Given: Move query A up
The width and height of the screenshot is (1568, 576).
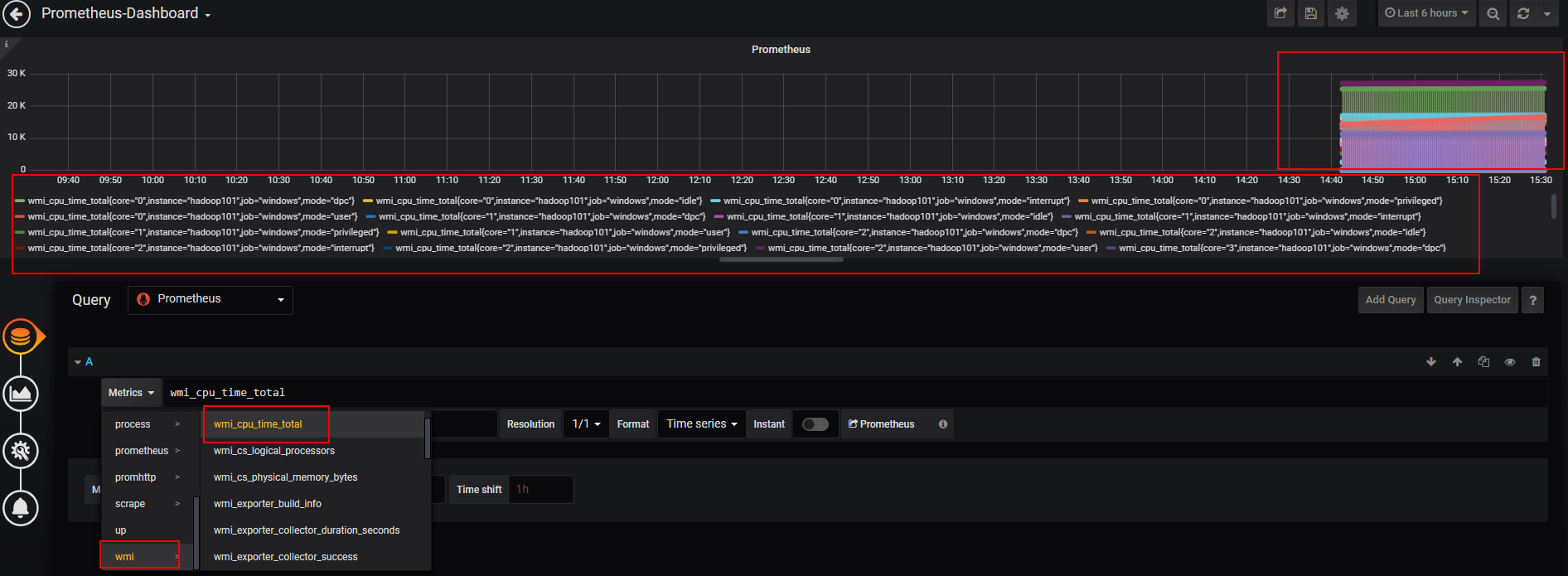Looking at the screenshot, I should point(1457,362).
